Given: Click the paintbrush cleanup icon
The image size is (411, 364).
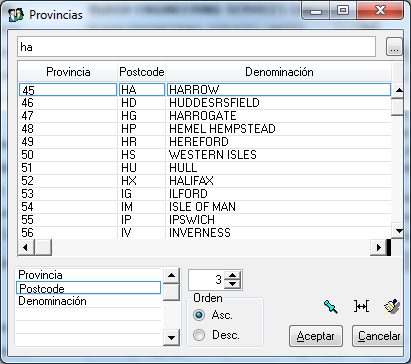Looking at the screenshot, I should pyautogui.click(x=392, y=307).
